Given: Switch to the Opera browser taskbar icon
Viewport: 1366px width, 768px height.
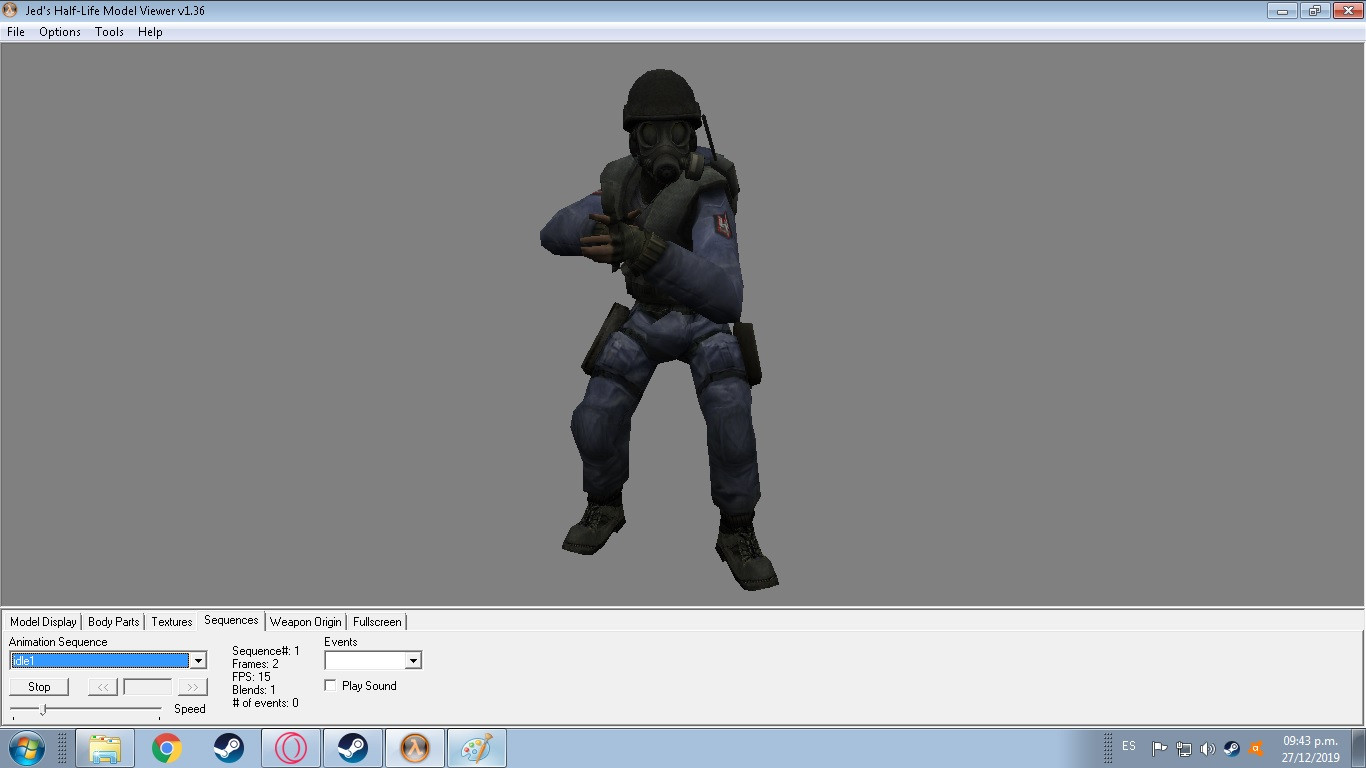Looking at the screenshot, I should [x=291, y=748].
